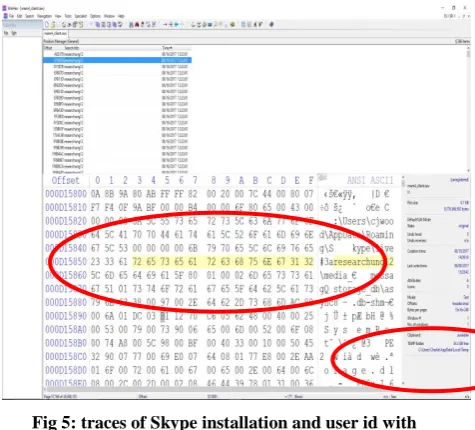Viewport: 475px width, 430px height.
Task: Open the Options menu
Action: pos(95,16)
